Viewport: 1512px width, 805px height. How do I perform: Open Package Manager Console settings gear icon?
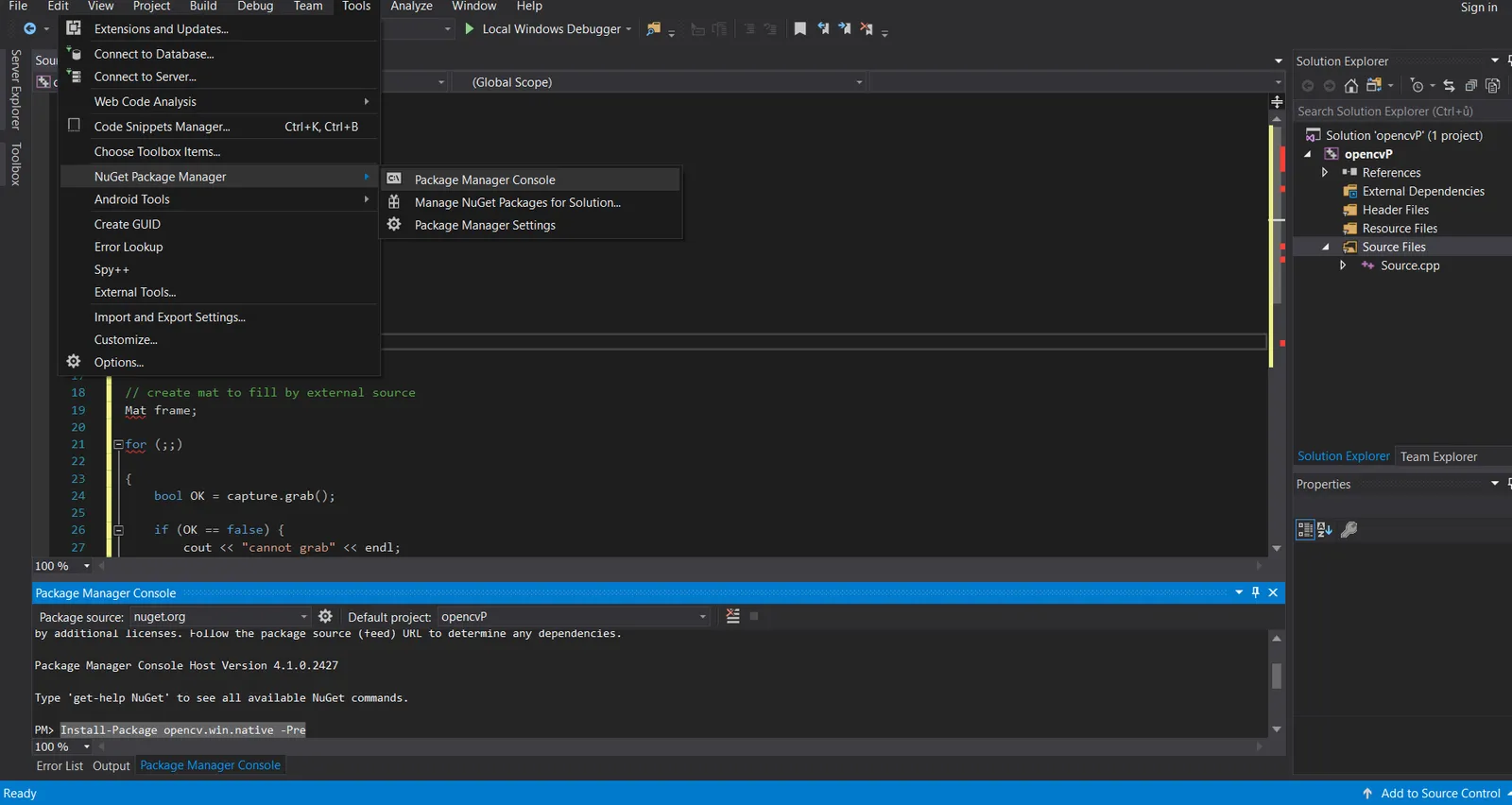(x=326, y=616)
